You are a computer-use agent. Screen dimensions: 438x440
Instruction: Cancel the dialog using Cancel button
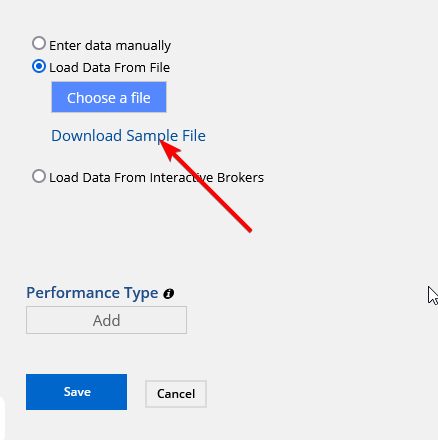click(176, 394)
